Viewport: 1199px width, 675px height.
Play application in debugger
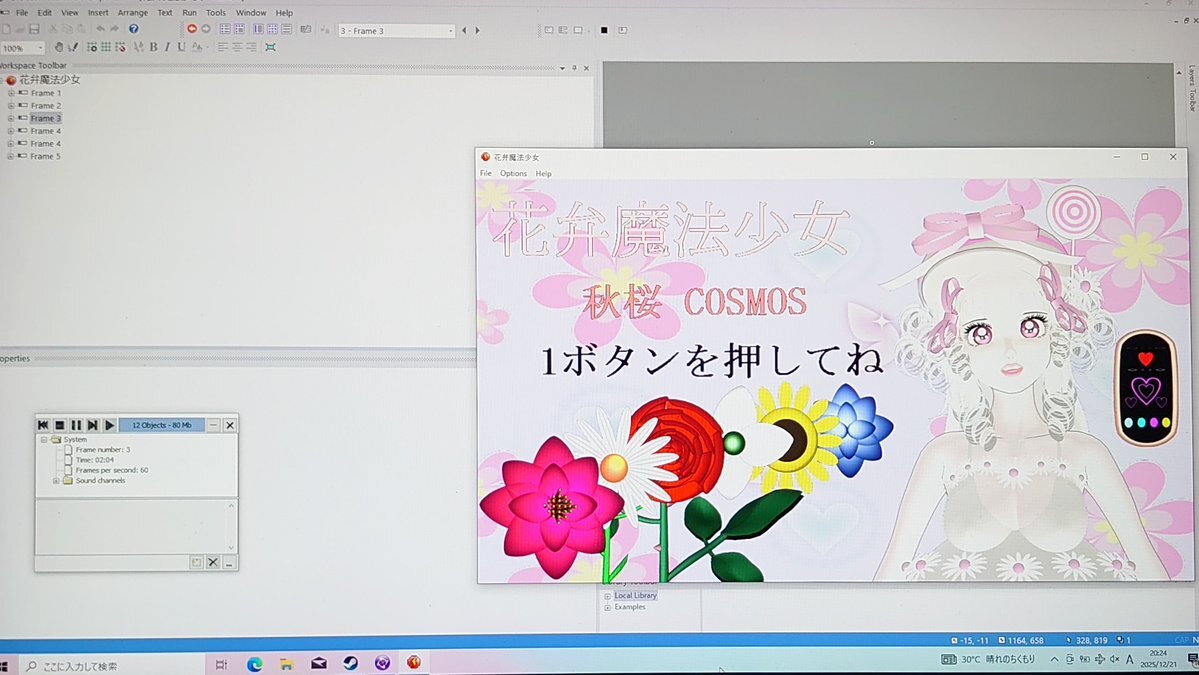[x=109, y=425]
